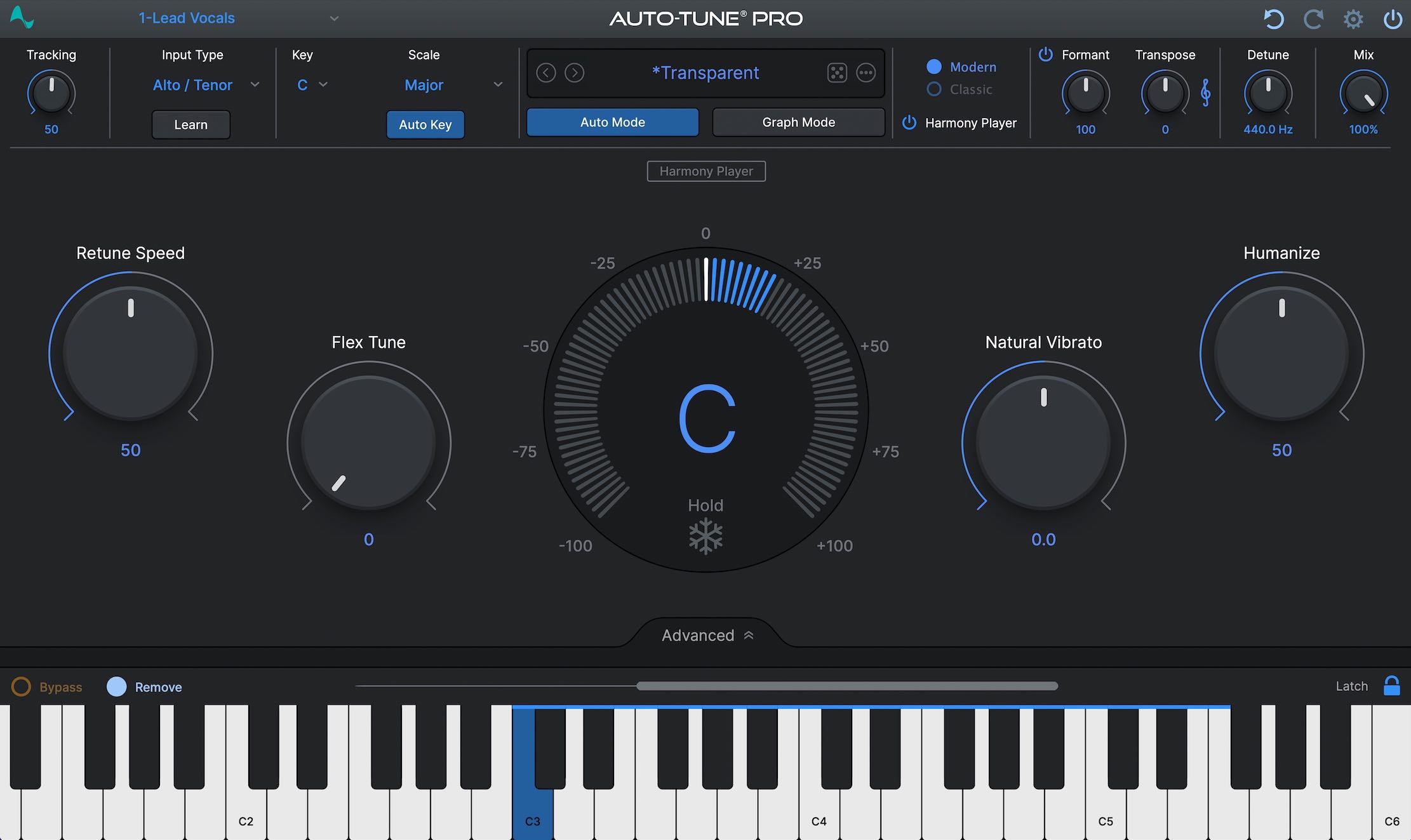This screenshot has height=840, width=1411.
Task: Click the Hold snowflake icon
Action: click(705, 537)
